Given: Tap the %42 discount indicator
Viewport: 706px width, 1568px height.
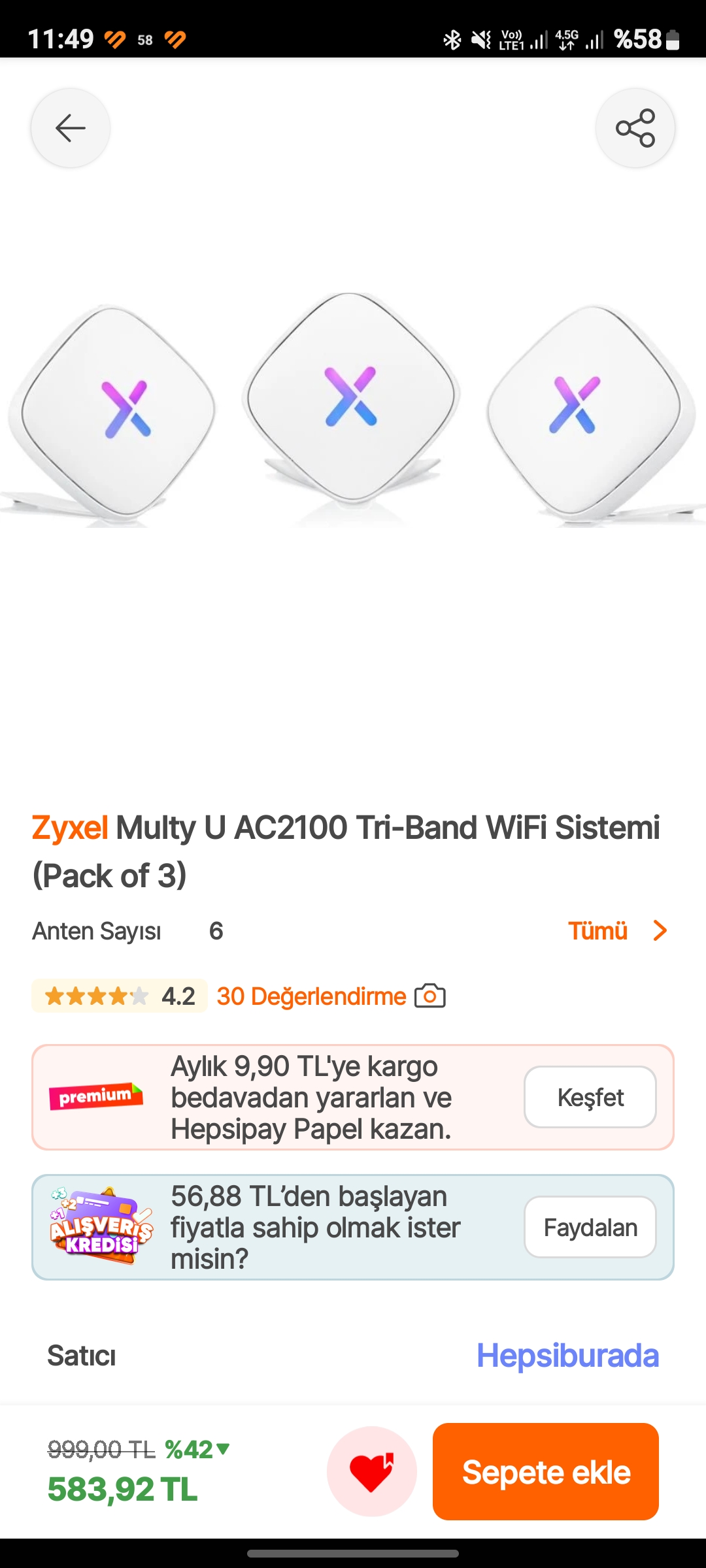Looking at the screenshot, I should (x=197, y=1450).
